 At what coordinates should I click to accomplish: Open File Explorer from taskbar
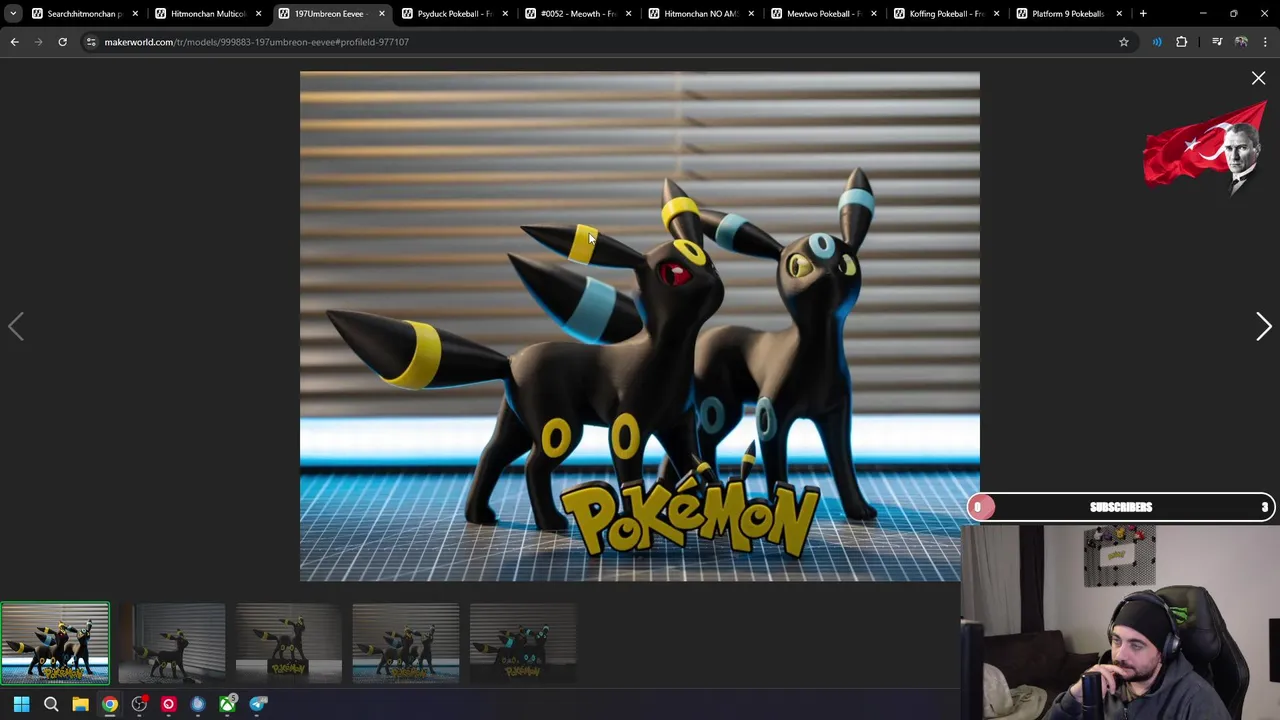[80, 704]
